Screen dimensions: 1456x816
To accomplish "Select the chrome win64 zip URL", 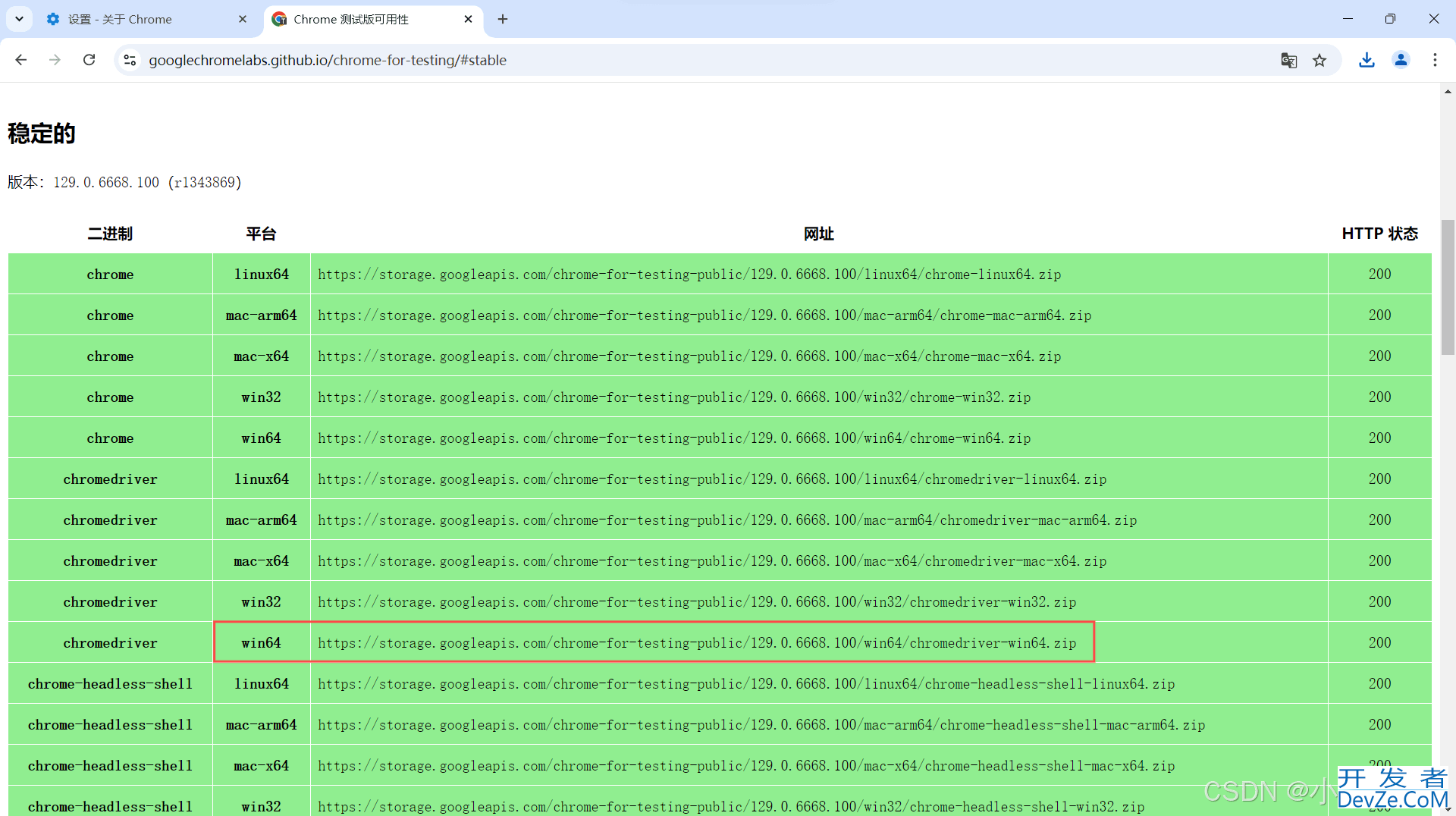I will (x=674, y=438).
